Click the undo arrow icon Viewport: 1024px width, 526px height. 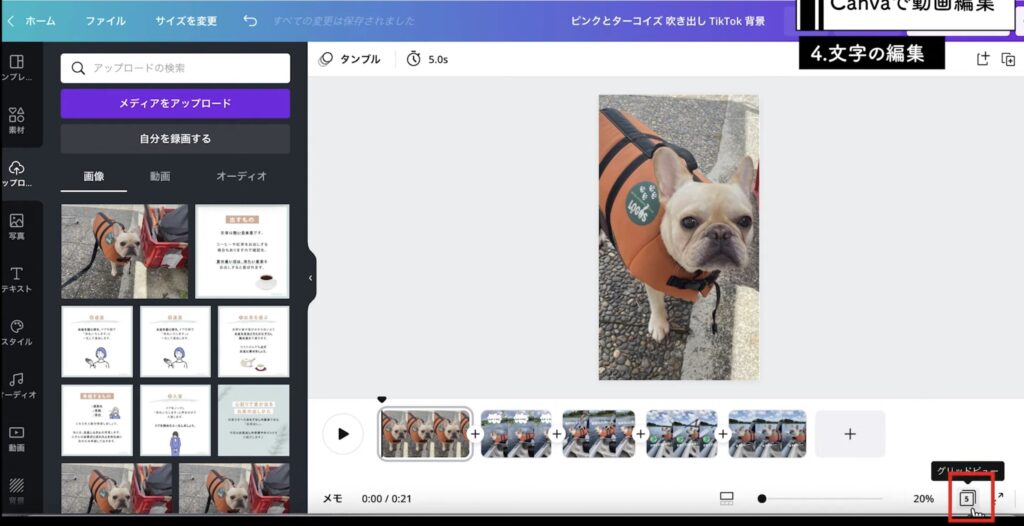[x=249, y=21]
